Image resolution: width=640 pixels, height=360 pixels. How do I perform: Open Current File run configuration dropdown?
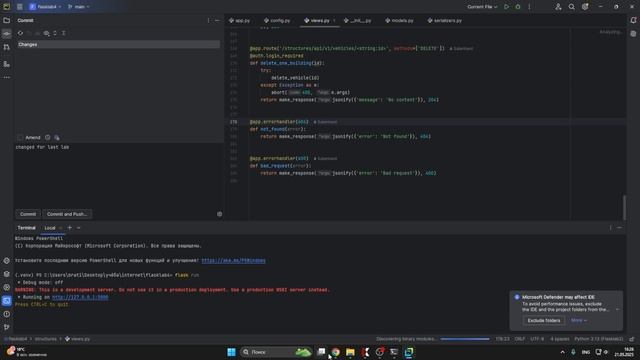click(482, 7)
